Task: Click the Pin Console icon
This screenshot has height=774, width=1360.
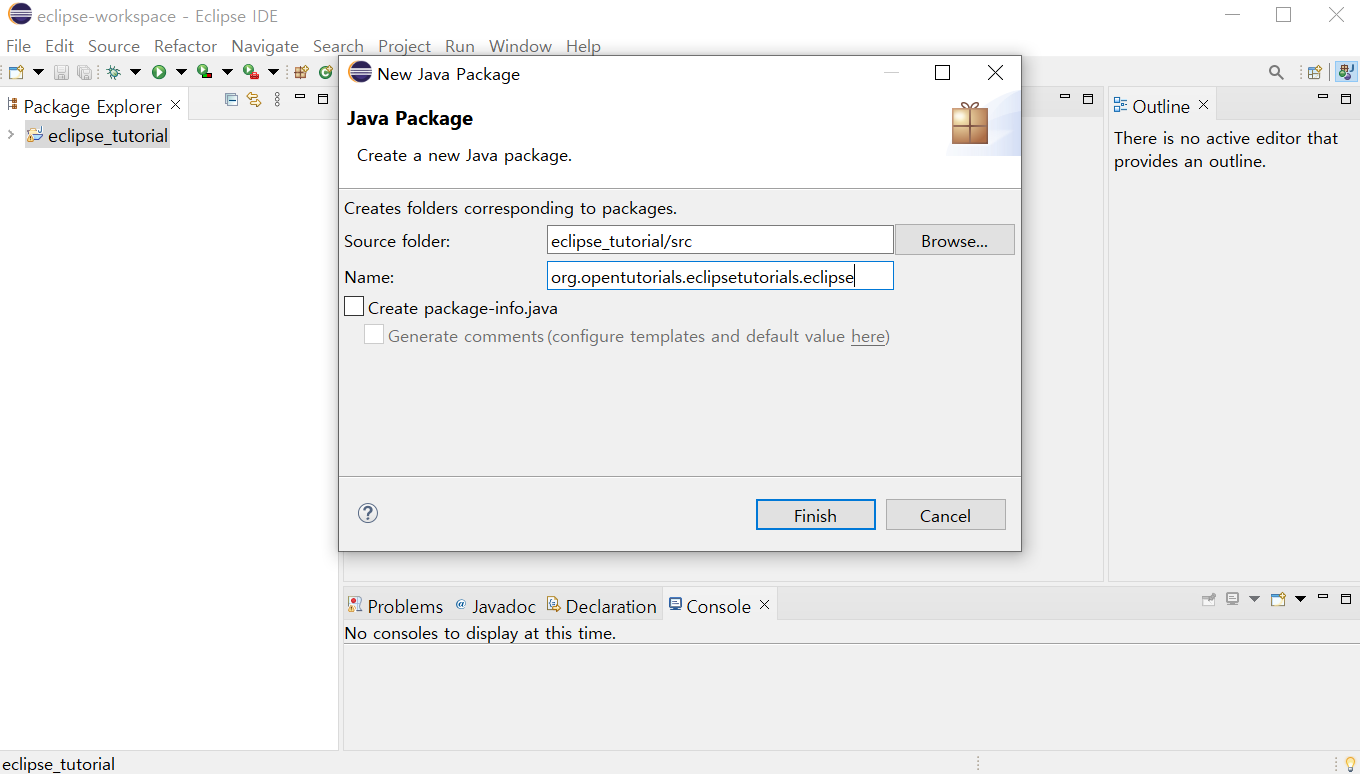Action: click(x=1209, y=599)
